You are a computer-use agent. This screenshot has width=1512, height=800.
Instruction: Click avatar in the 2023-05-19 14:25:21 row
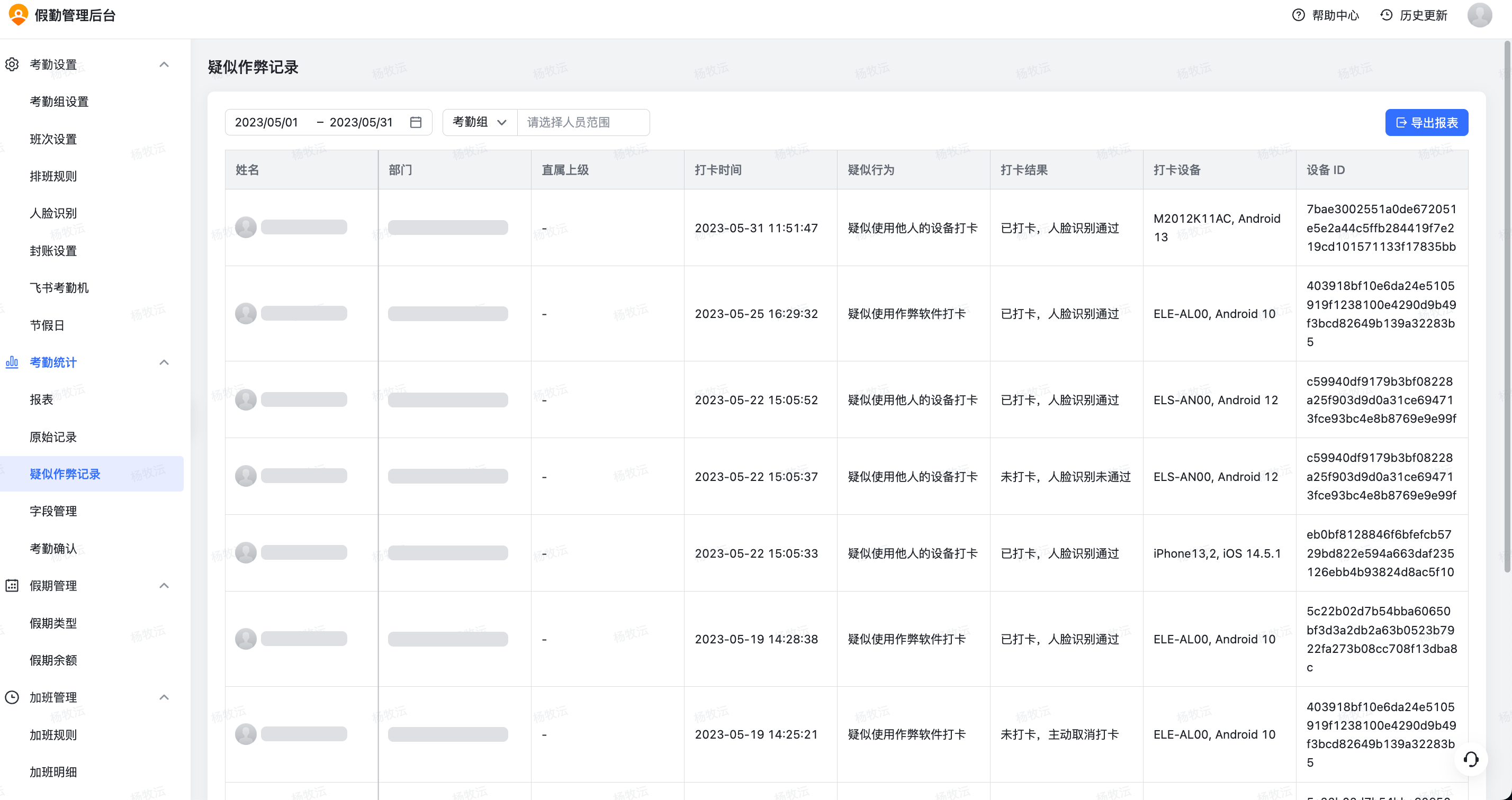click(246, 734)
